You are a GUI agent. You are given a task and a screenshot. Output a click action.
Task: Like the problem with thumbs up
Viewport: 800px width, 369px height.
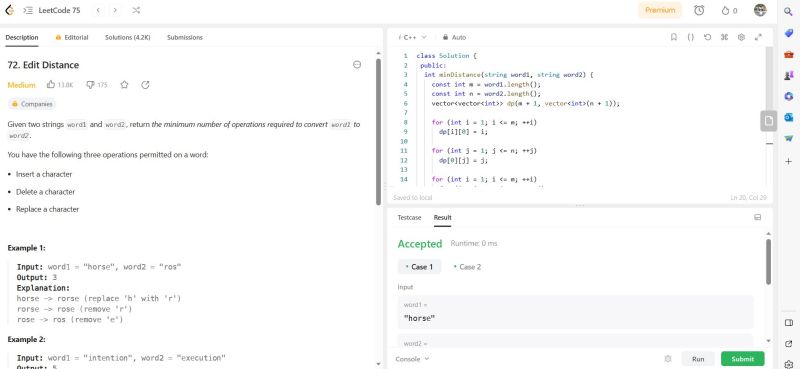click(x=51, y=85)
